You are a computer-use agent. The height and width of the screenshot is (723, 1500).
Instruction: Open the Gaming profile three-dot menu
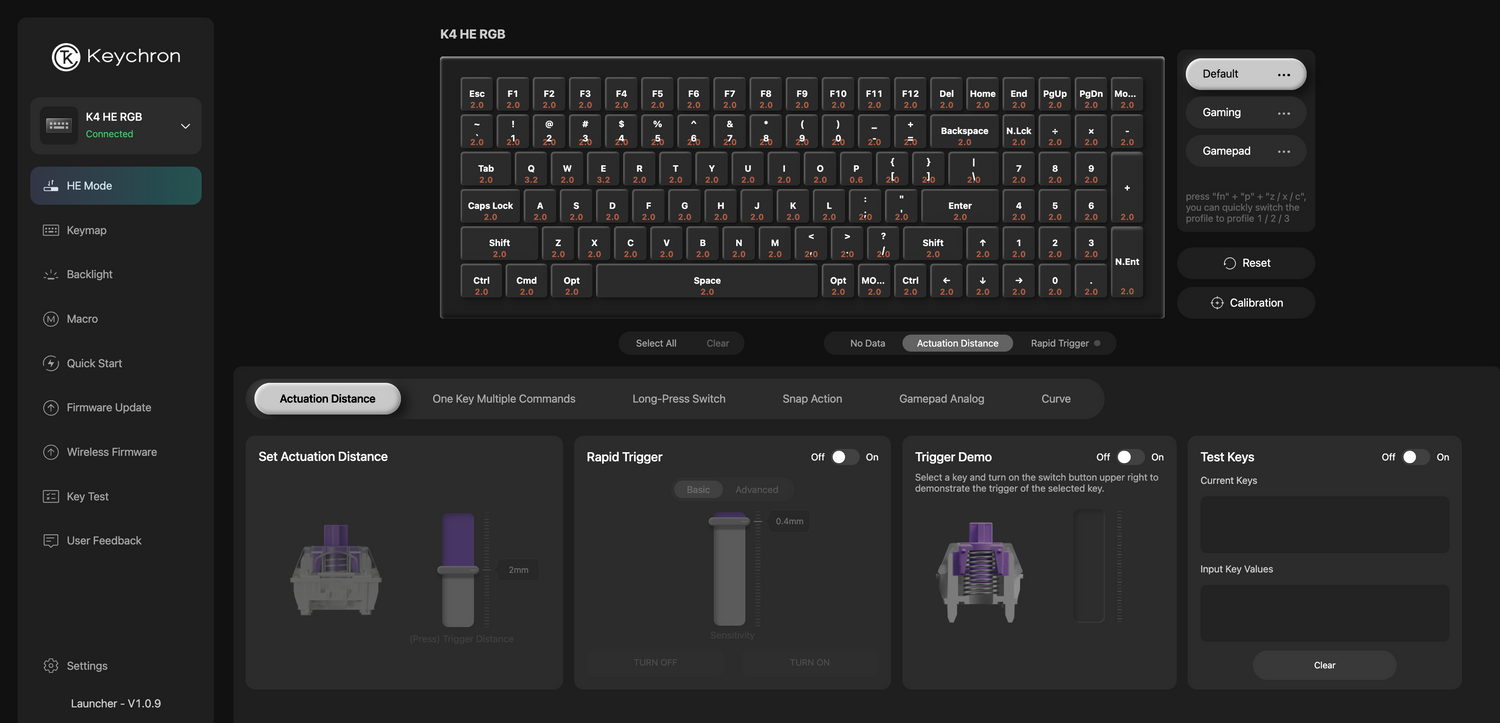(1284, 113)
